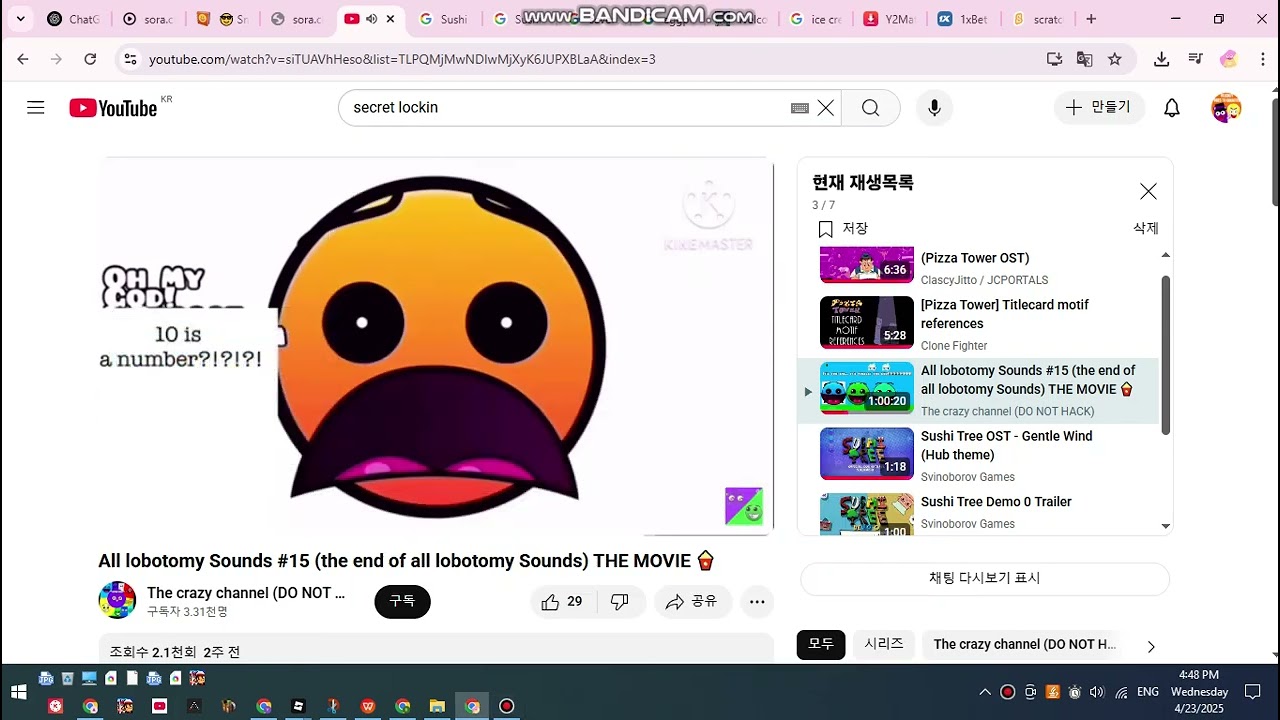Click the 공유 share button
Image resolution: width=1280 pixels, height=720 pixels.
(692, 601)
